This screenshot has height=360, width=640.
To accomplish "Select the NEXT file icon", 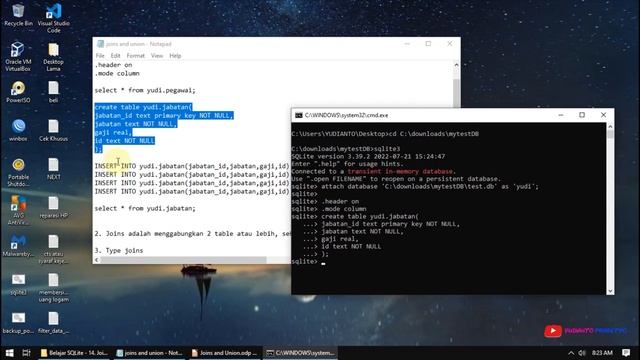I will click(53, 169).
